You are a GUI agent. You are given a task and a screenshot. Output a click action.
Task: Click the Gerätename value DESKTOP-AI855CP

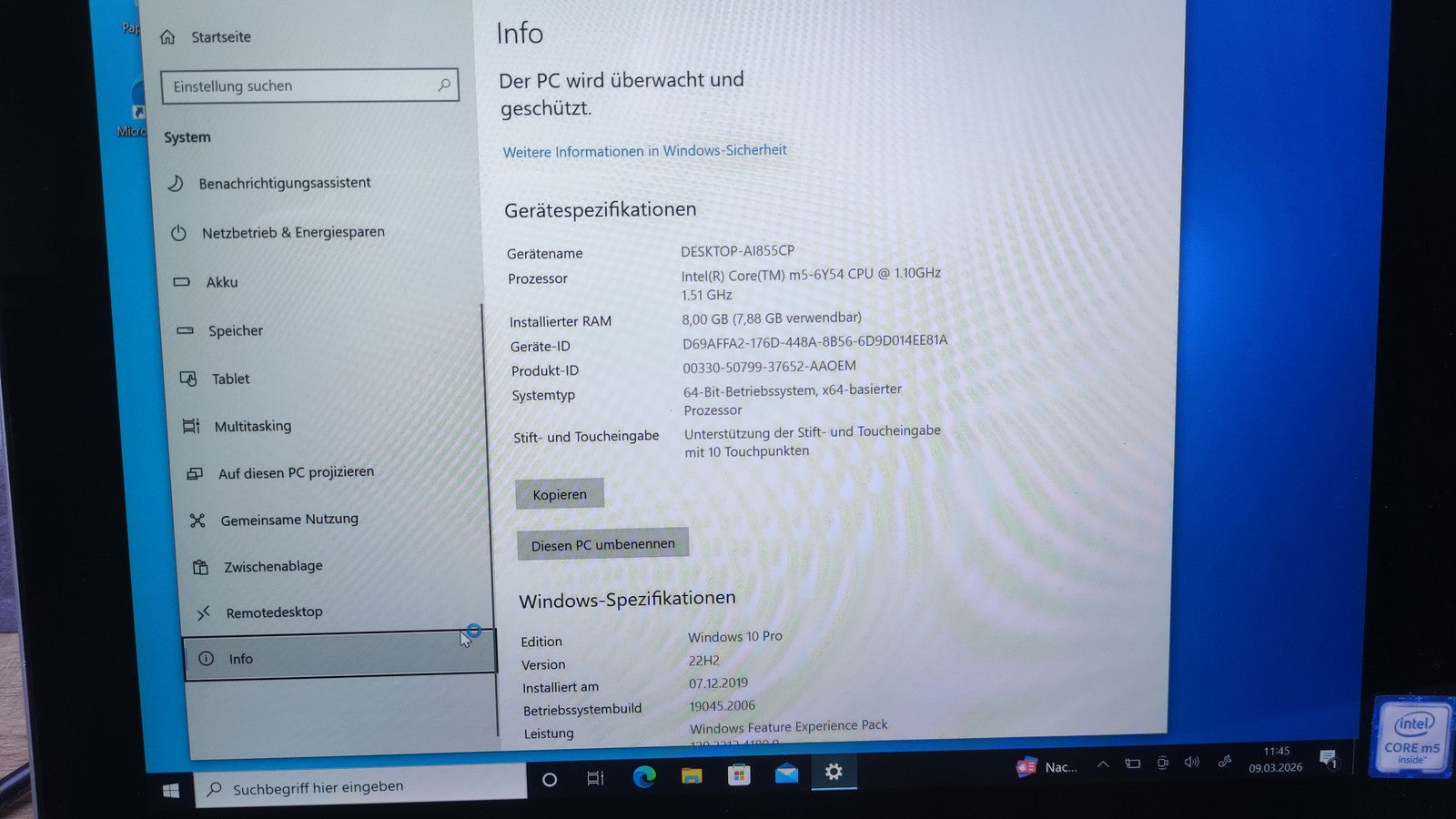coord(738,250)
